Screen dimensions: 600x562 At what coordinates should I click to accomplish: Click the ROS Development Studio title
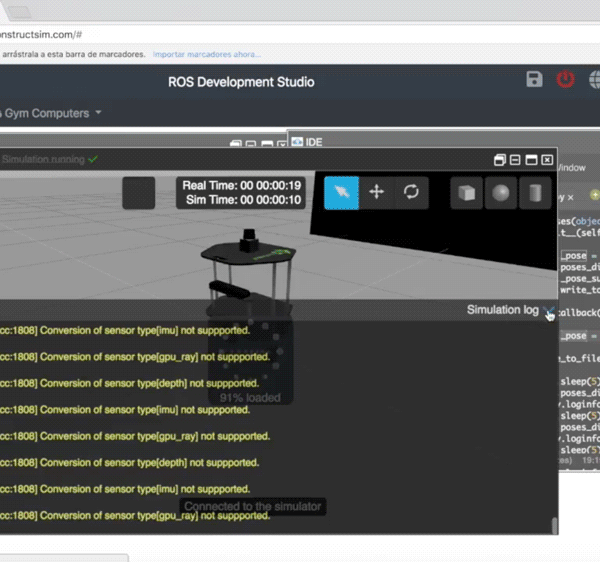241,82
